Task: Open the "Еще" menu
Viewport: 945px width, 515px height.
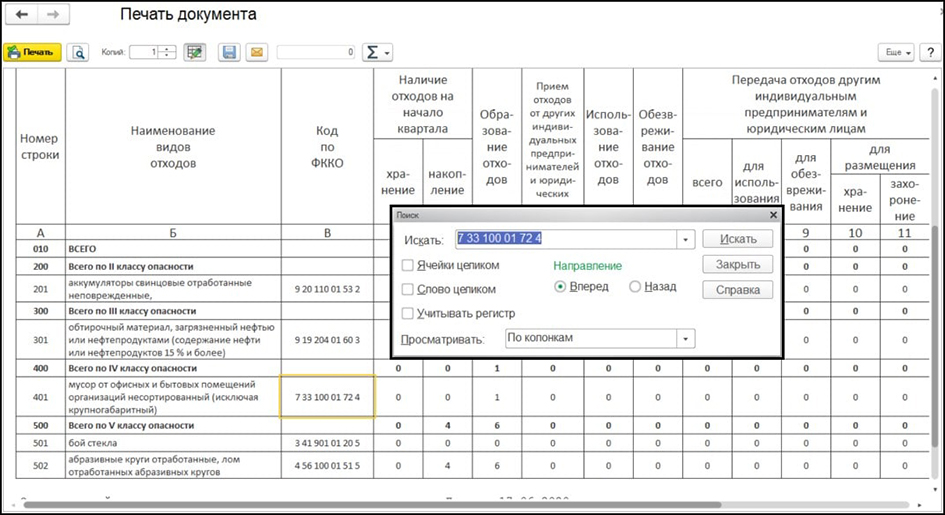Action: (897, 52)
